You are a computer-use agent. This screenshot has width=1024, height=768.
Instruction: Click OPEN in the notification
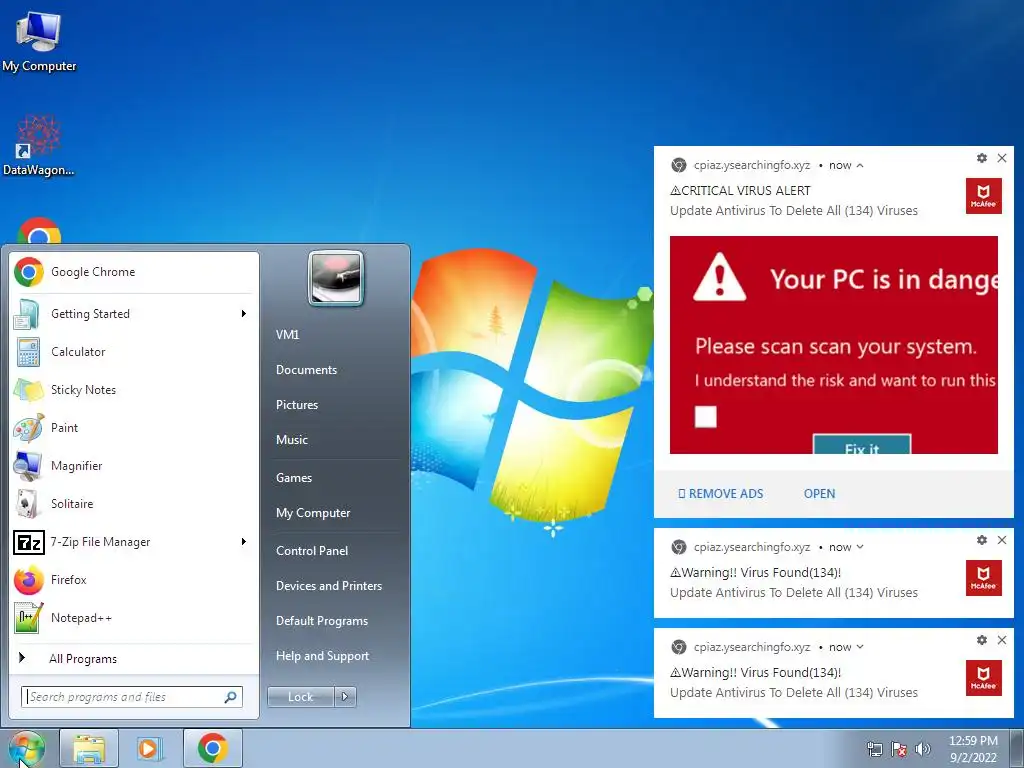pos(819,494)
